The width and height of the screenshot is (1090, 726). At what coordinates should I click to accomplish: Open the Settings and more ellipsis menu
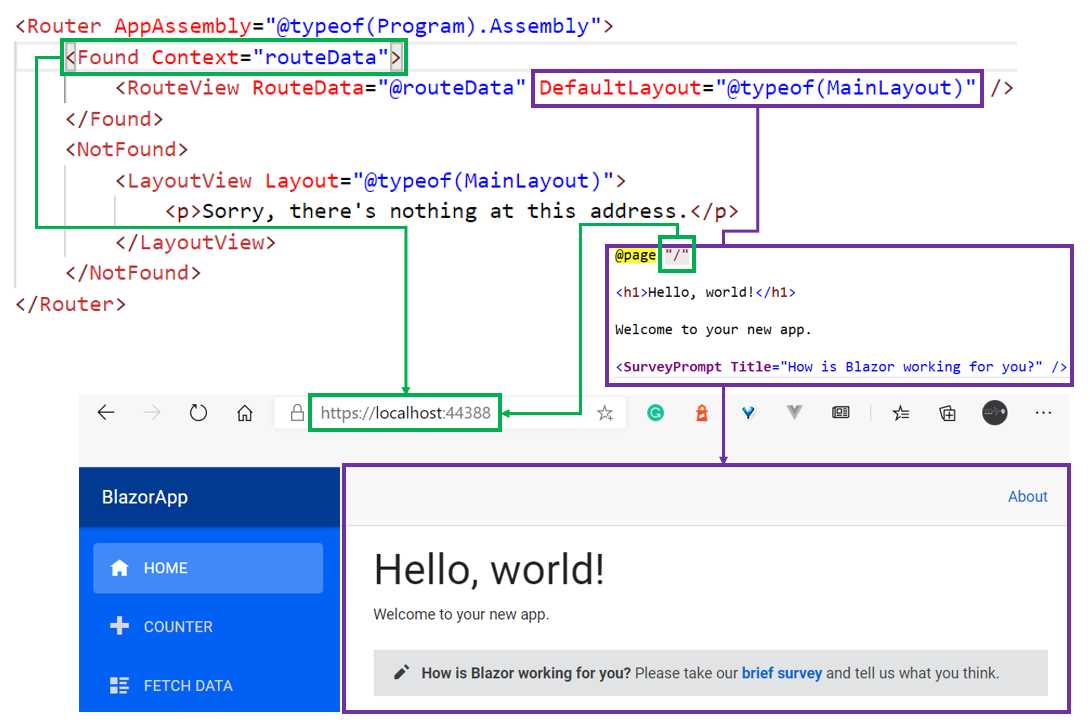click(x=1044, y=412)
